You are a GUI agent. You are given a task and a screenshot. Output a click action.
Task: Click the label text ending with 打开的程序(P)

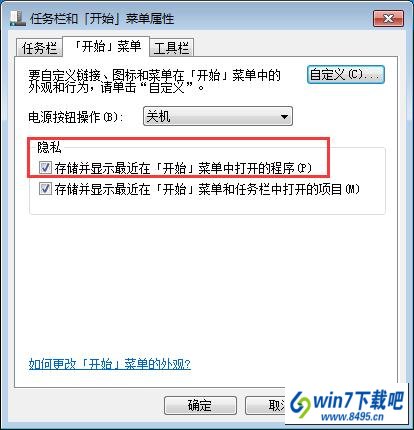[x=183, y=168]
